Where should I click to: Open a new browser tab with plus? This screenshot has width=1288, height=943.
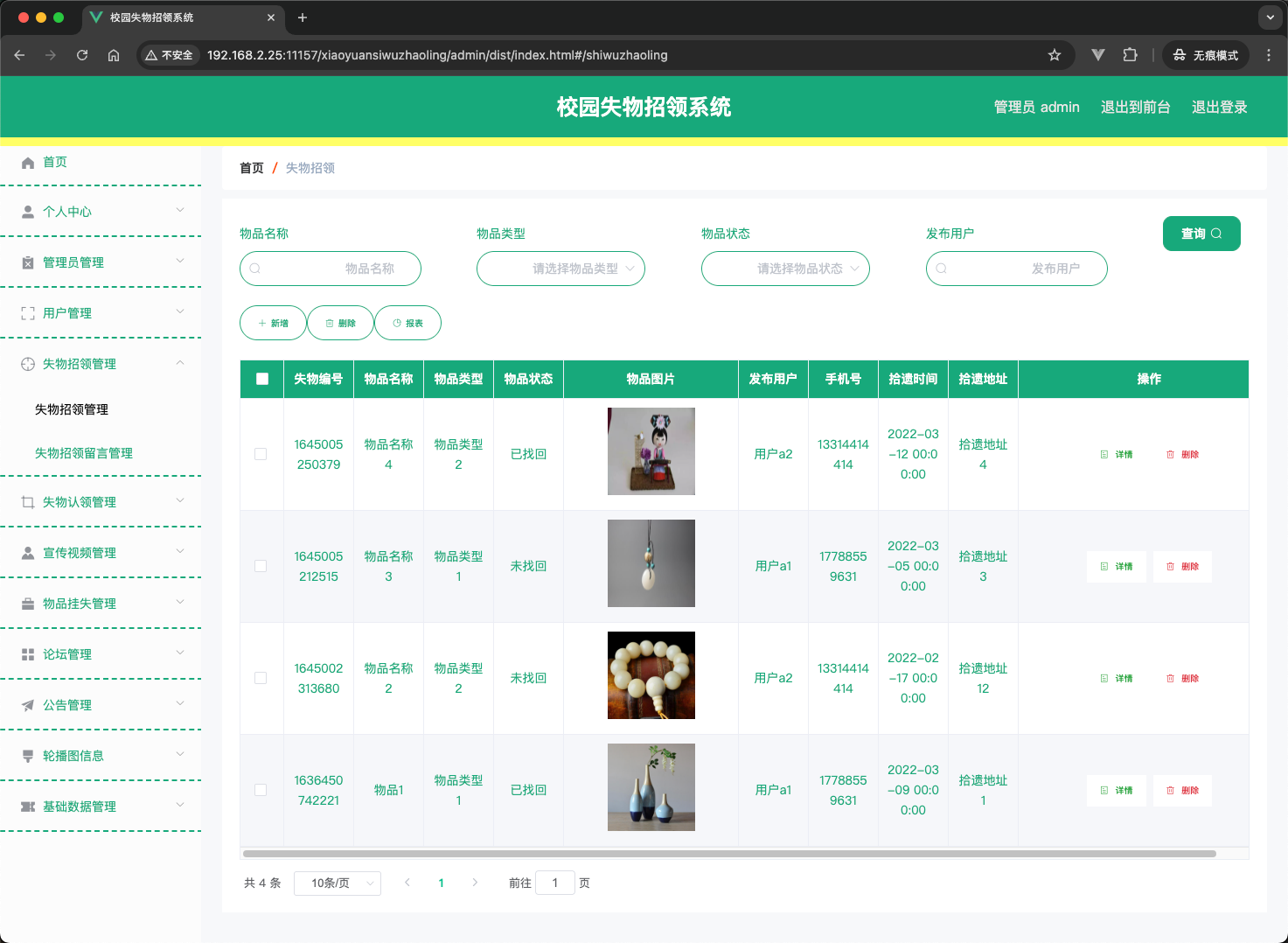tap(303, 17)
